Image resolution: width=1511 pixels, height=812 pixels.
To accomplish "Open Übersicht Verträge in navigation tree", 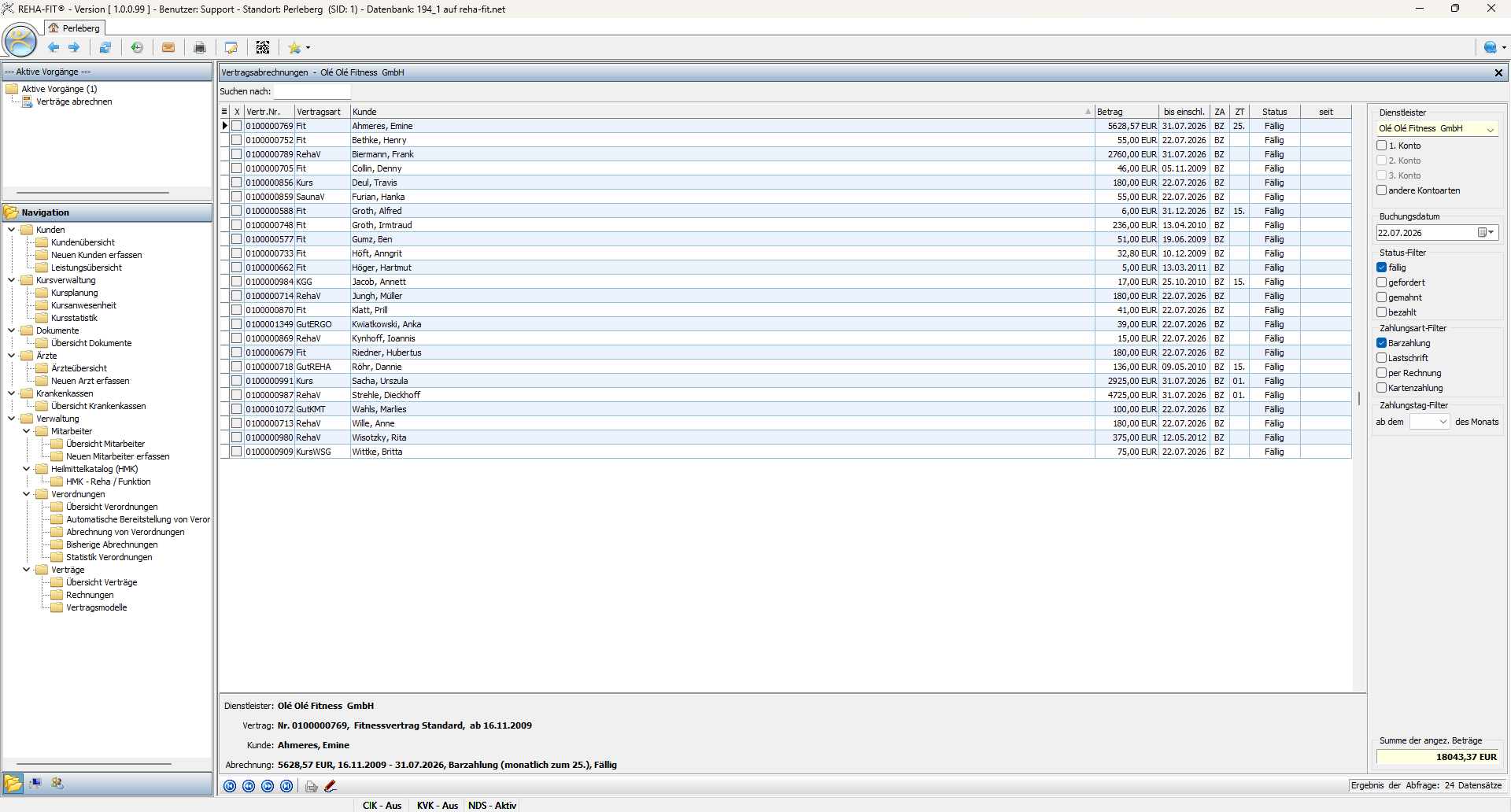I will point(102,582).
